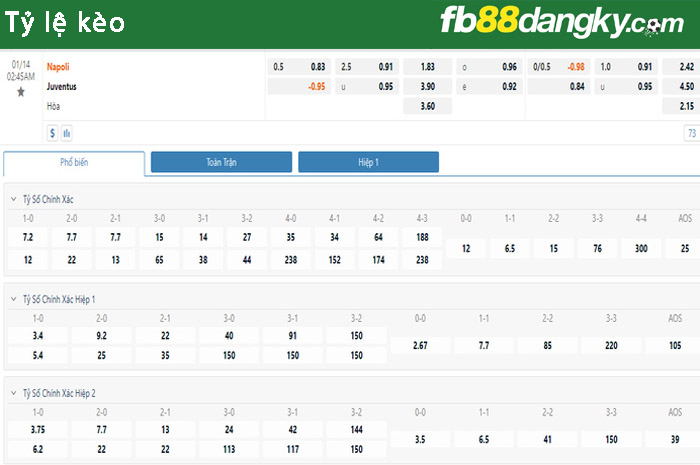The image size is (700, 465).
Task: Pick first-half 0-0 odds 2.67
Action: [420, 345]
